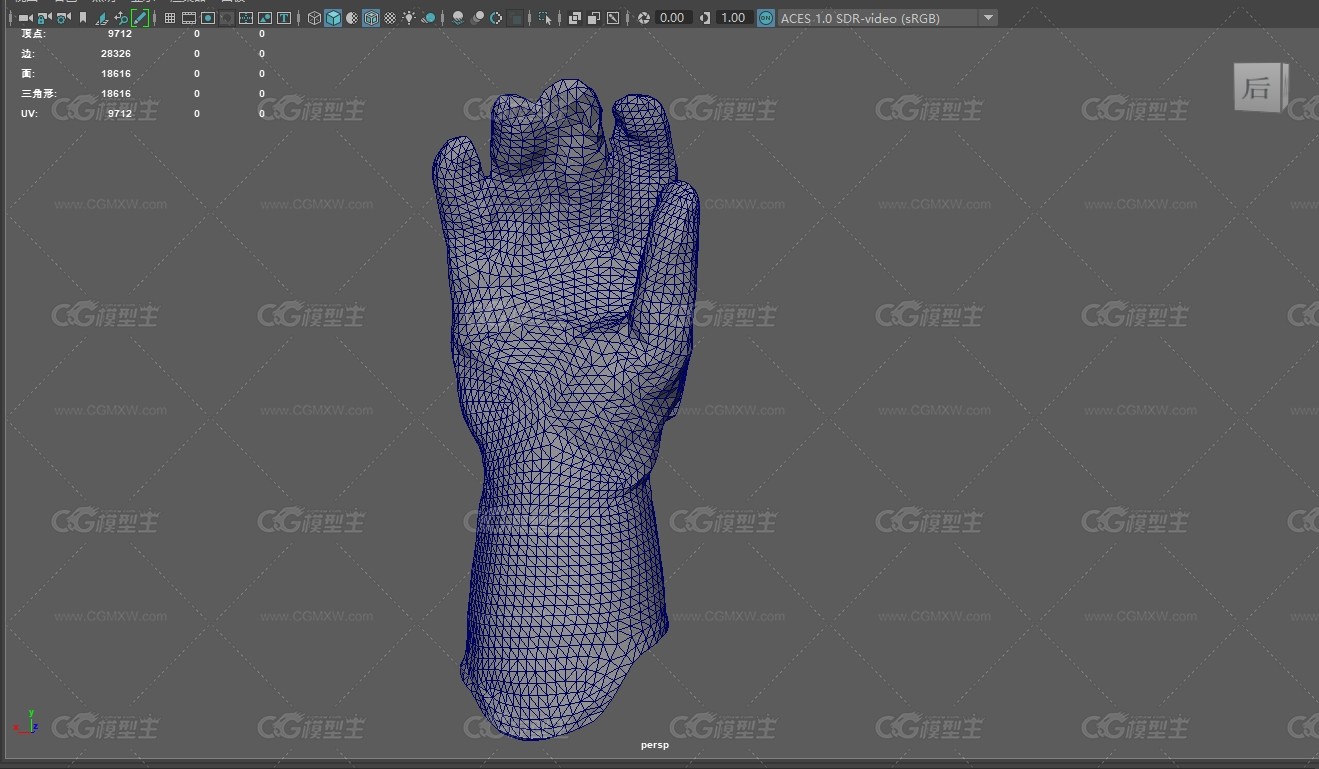
Task: Toggle the View Transform ON button
Action: pyautogui.click(x=766, y=18)
